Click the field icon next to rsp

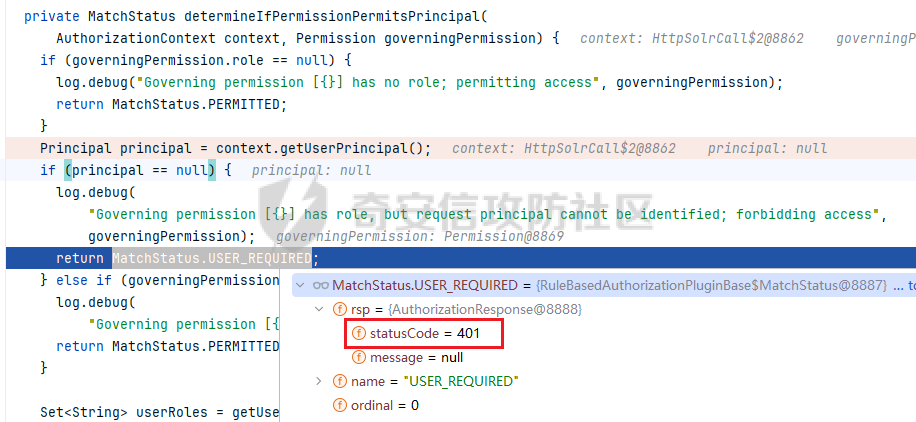339,309
